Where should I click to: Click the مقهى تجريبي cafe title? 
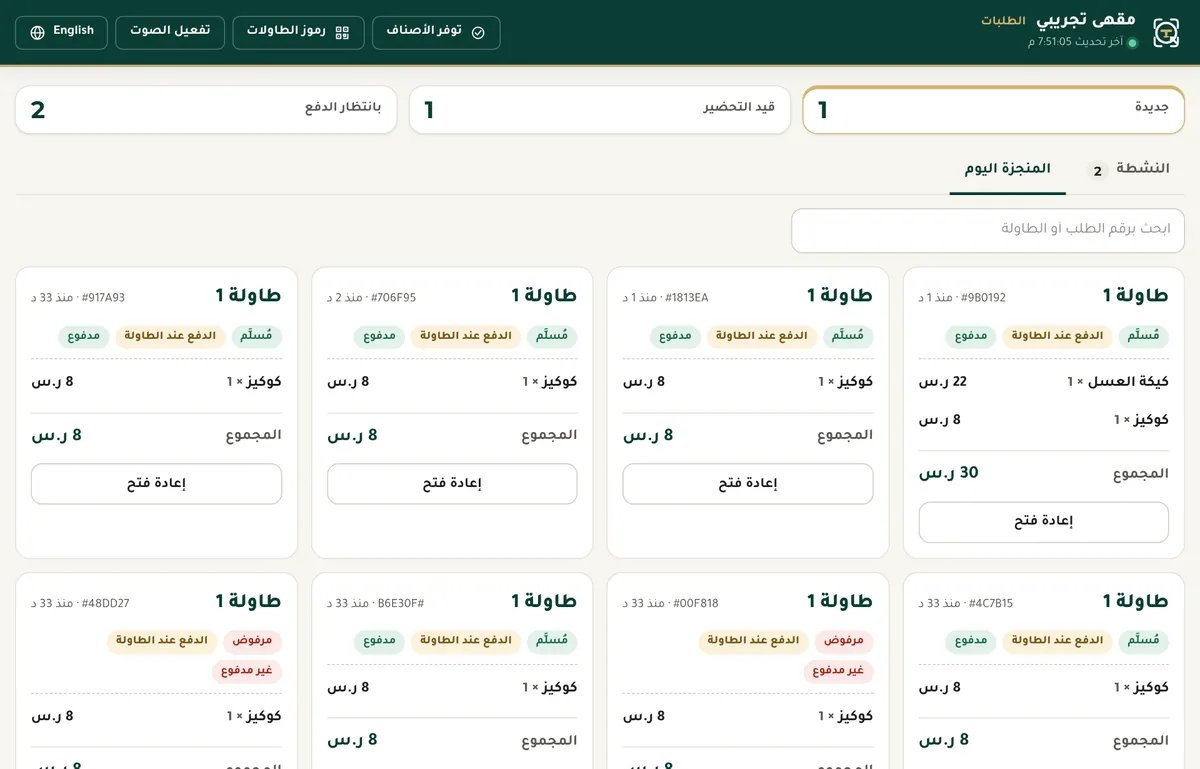tap(1085, 20)
